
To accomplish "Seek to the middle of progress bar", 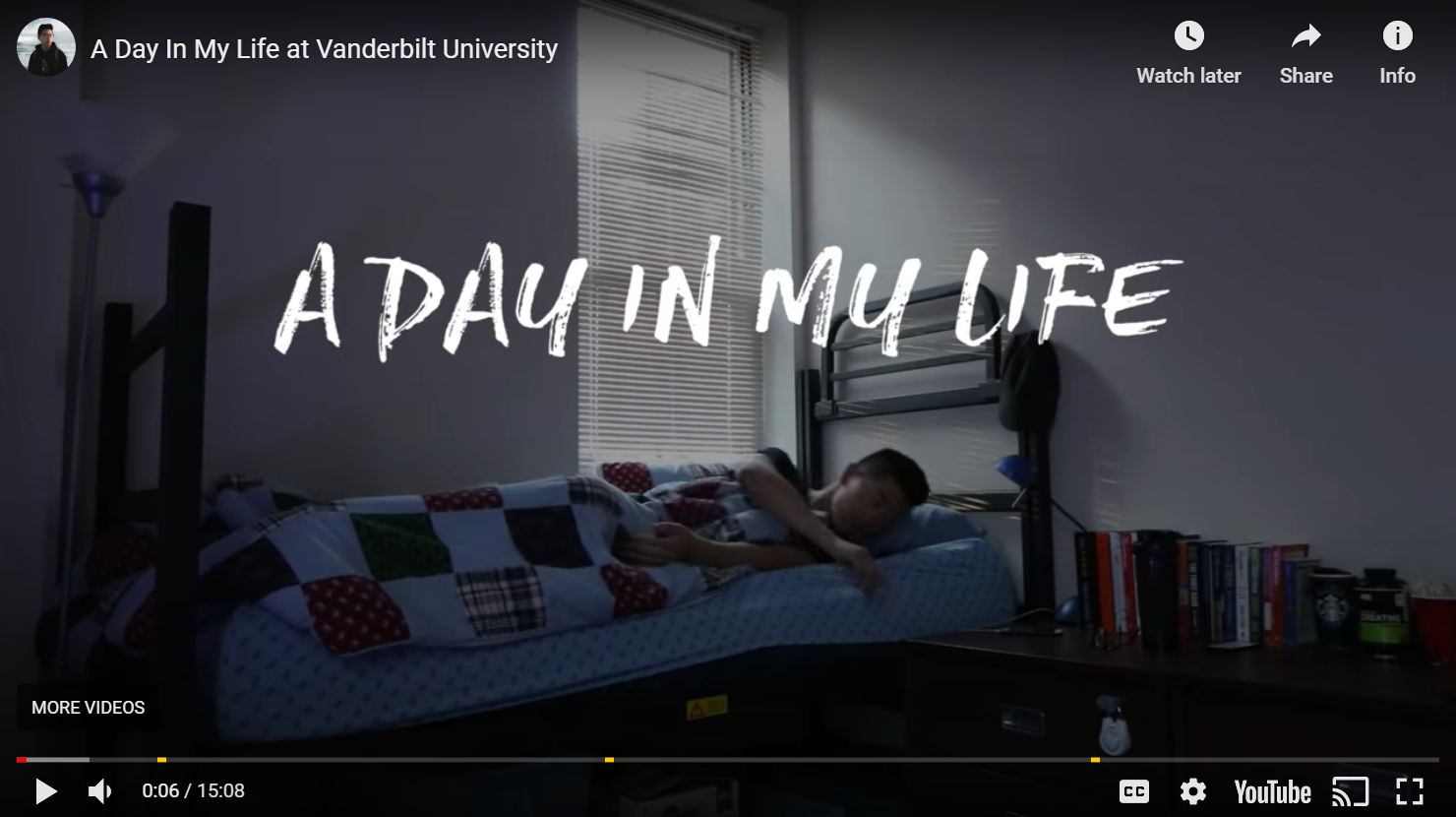I will 728,760.
